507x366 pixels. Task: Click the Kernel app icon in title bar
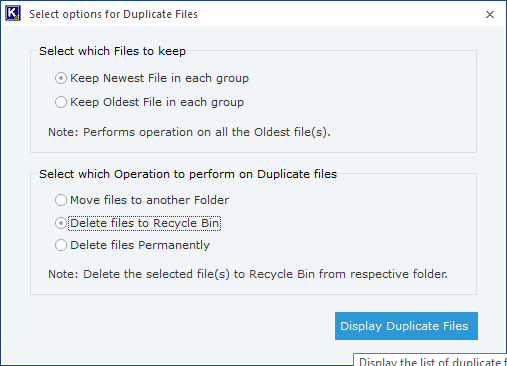(13, 14)
